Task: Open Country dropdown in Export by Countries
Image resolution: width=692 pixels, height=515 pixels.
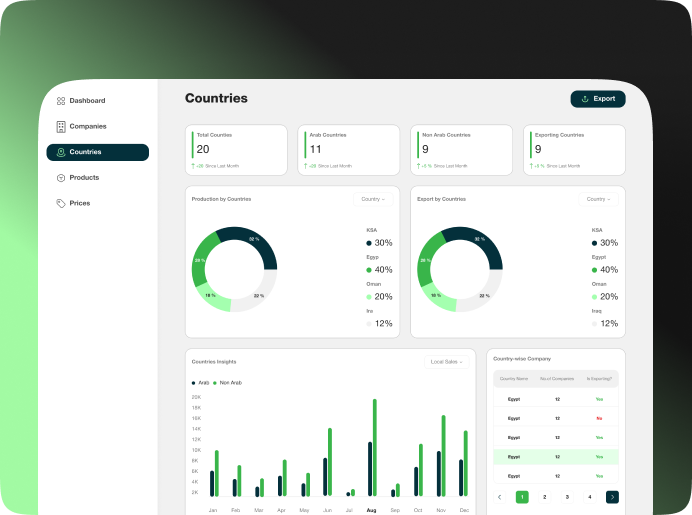Action: pos(598,199)
